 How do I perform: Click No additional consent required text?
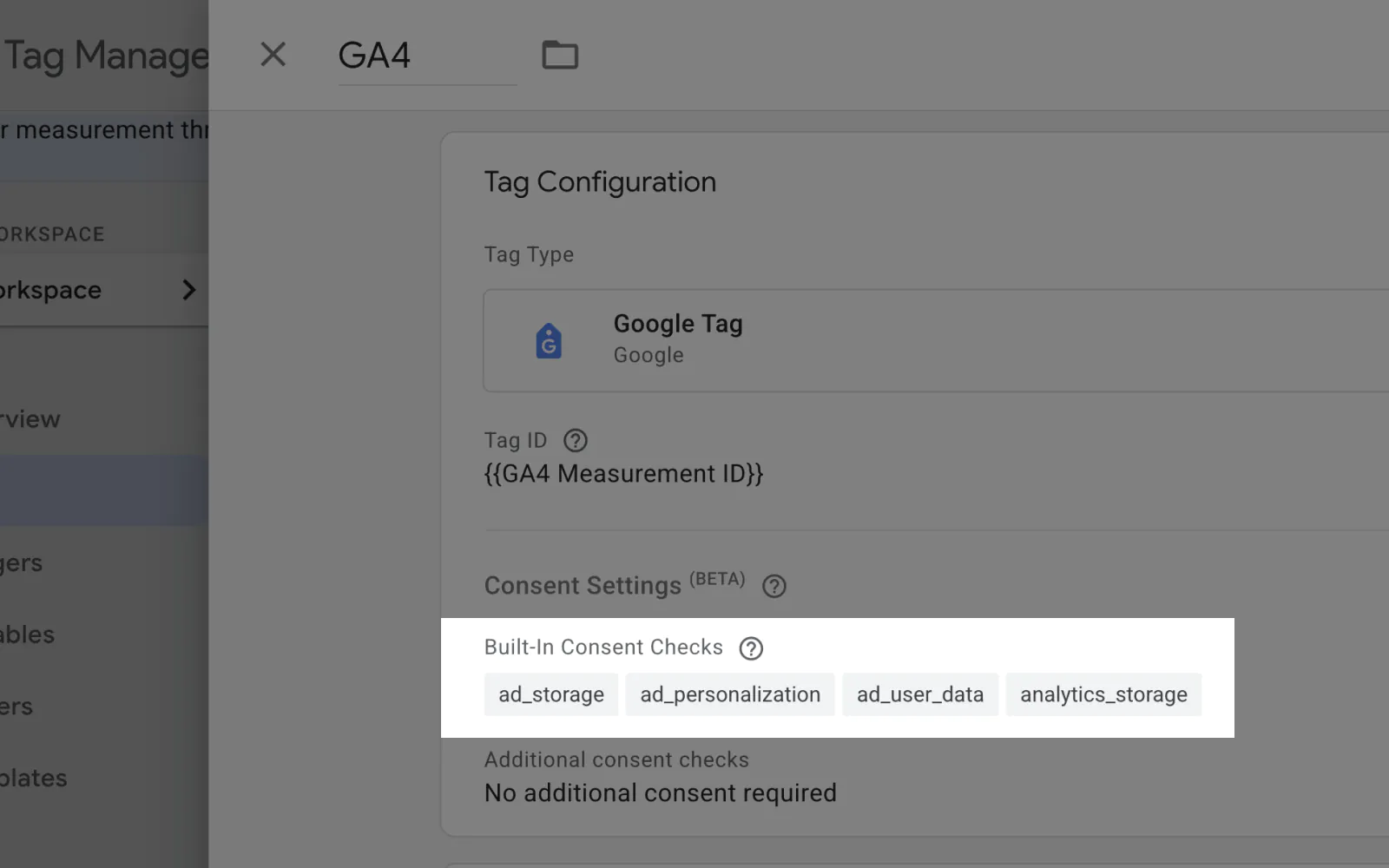[x=660, y=793]
